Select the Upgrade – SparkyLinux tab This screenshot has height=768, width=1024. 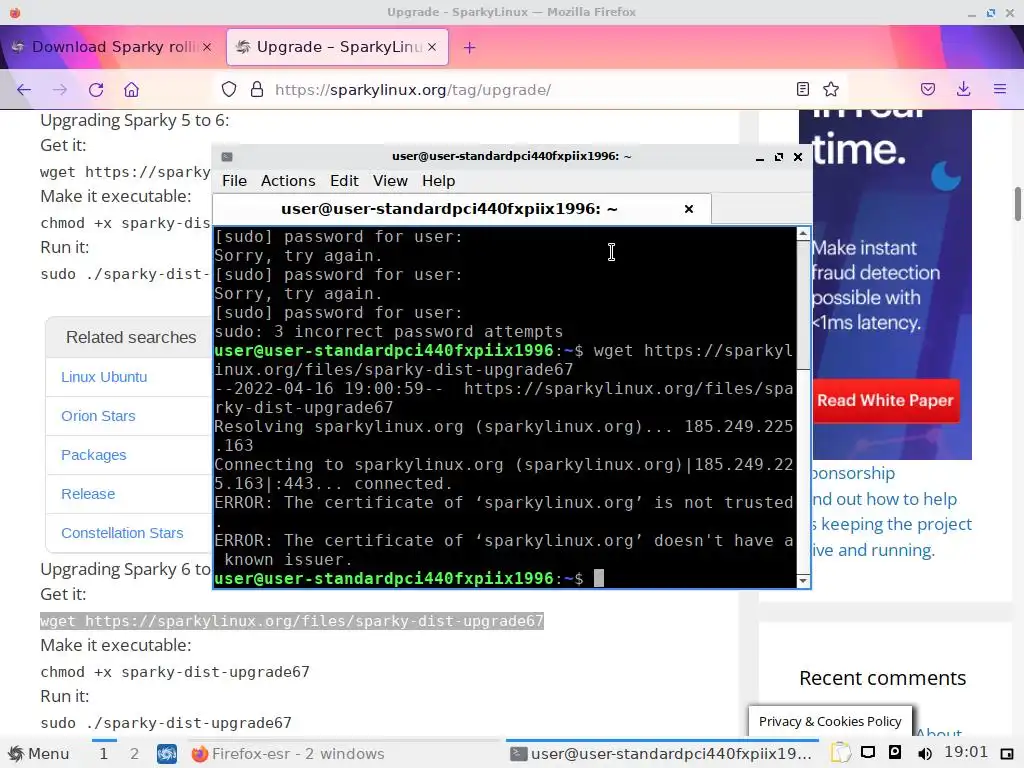point(337,47)
